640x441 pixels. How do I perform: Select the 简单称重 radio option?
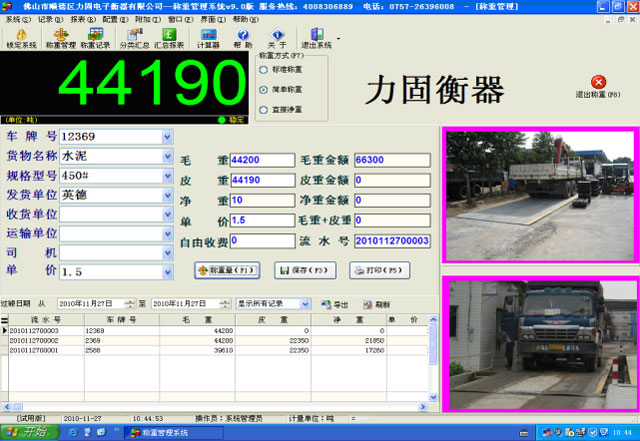point(263,89)
